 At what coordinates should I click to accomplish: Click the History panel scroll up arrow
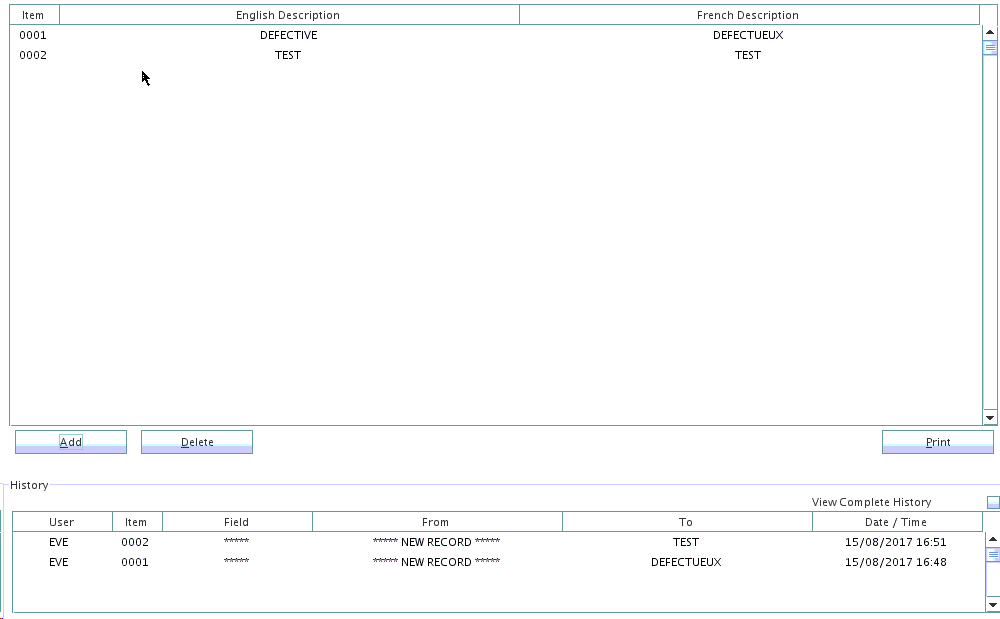tap(992, 539)
